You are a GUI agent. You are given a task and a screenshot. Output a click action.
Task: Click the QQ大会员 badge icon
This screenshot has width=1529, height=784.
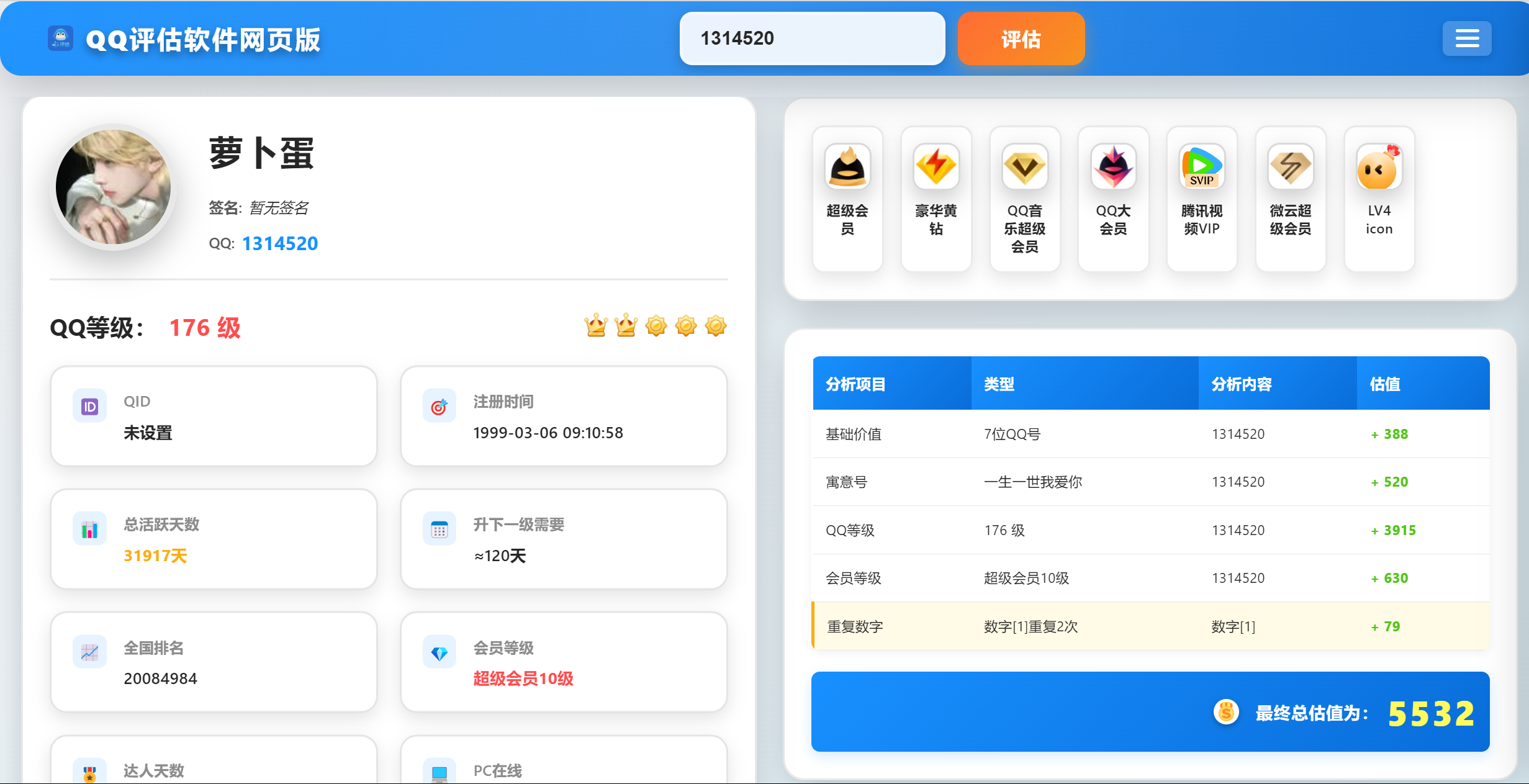click(1113, 166)
